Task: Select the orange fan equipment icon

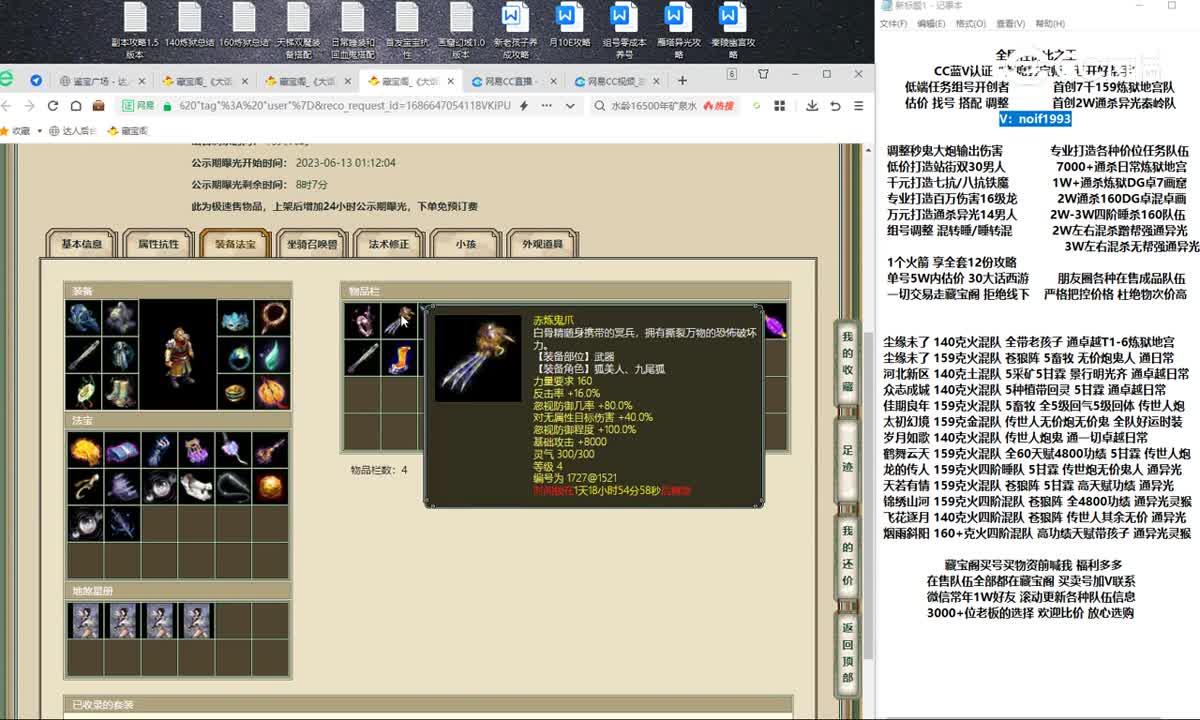Action: [271, 392]
